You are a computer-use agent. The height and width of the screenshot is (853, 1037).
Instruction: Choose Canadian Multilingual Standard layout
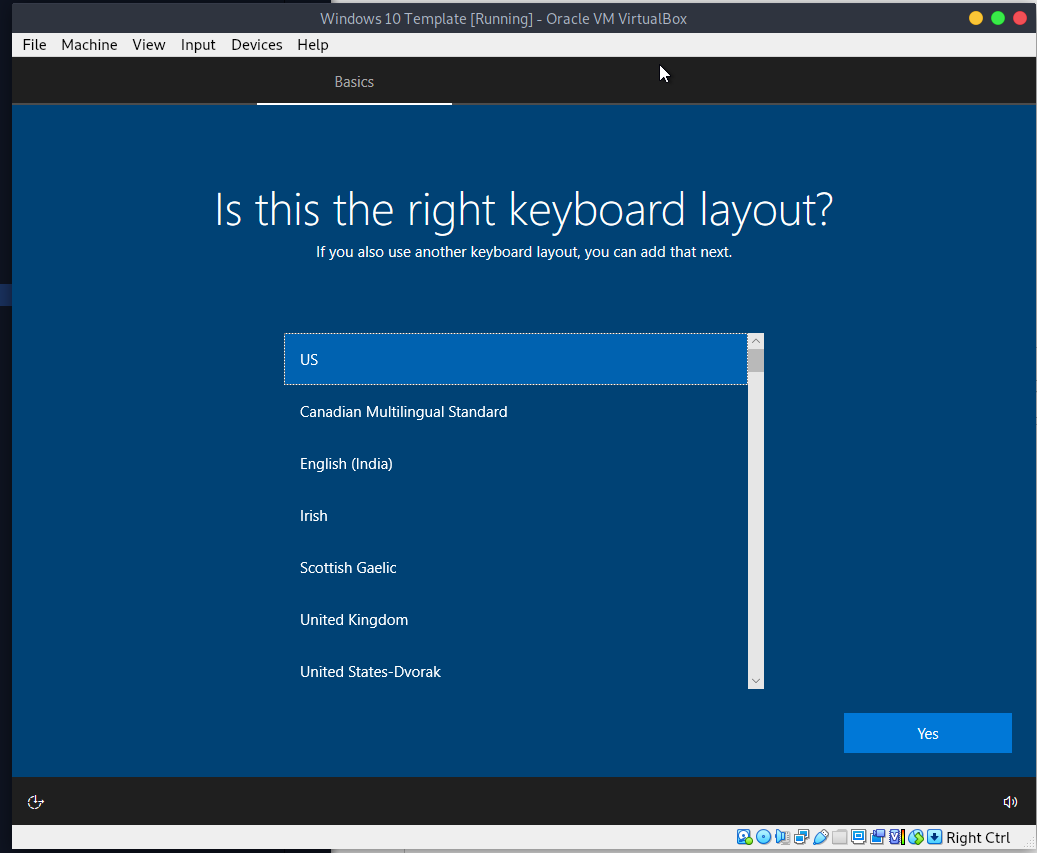coord(516,411)
